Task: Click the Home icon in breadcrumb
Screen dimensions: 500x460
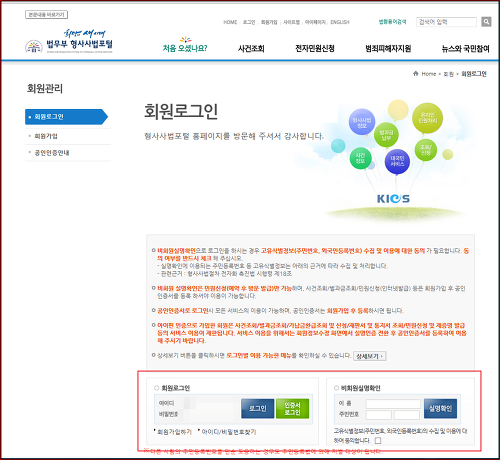Action: click(x=416, y=73)
